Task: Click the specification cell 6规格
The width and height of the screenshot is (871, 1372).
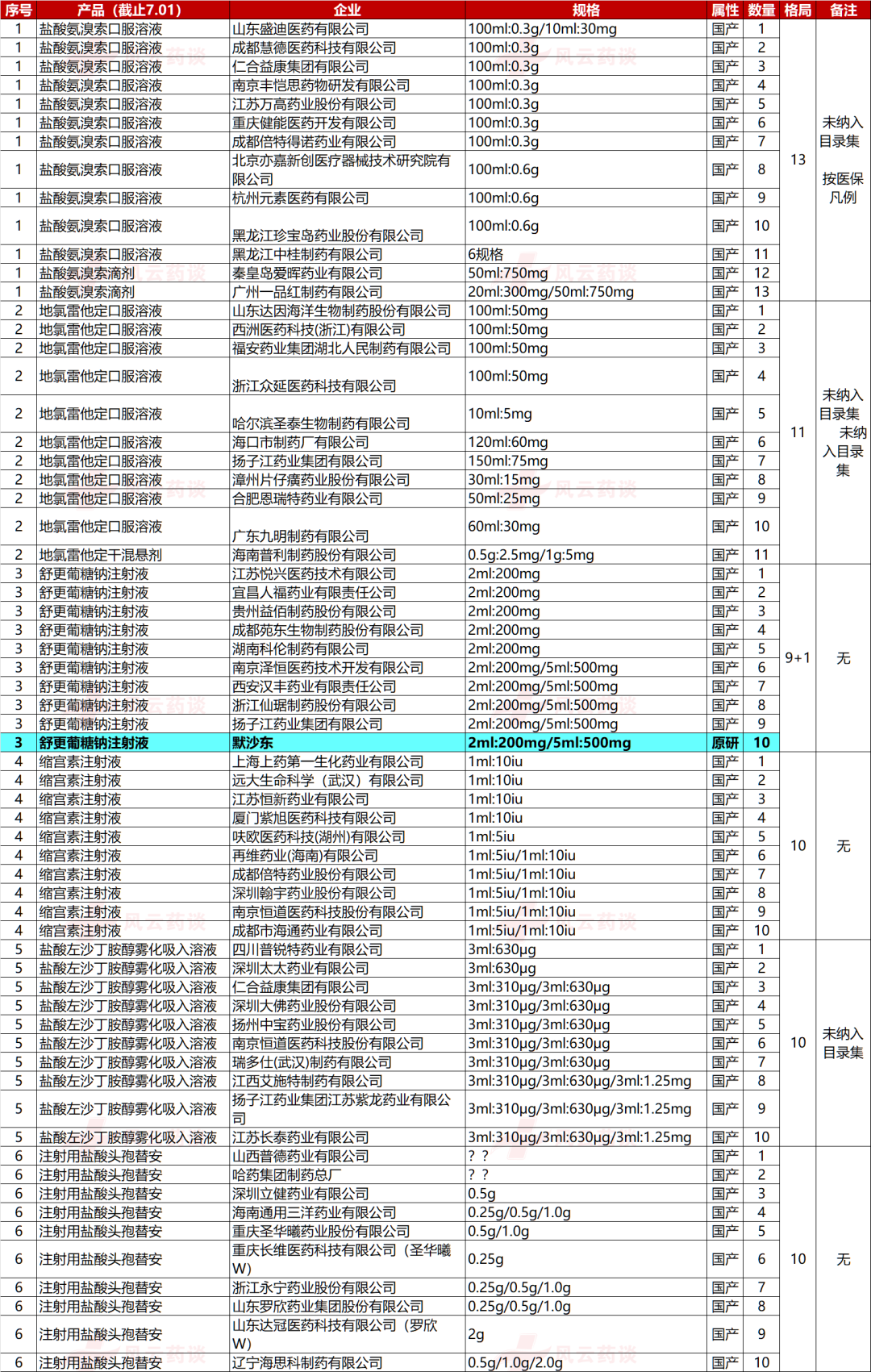Action: (x=586, y=254)
